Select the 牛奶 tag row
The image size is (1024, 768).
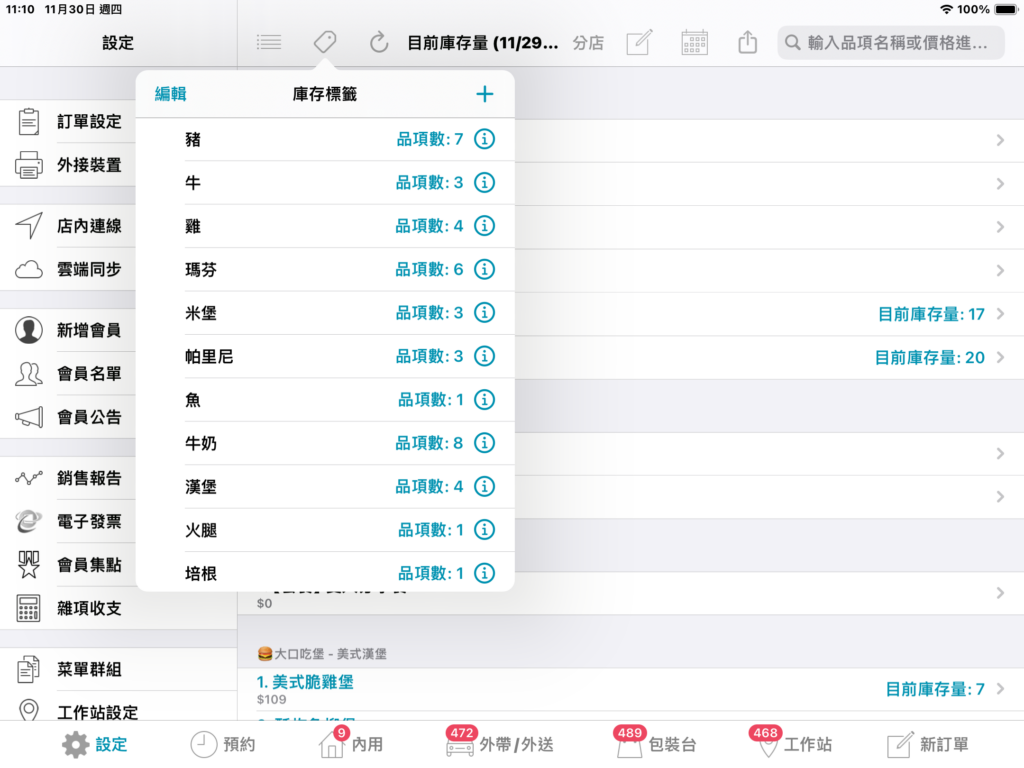[325, 443]
